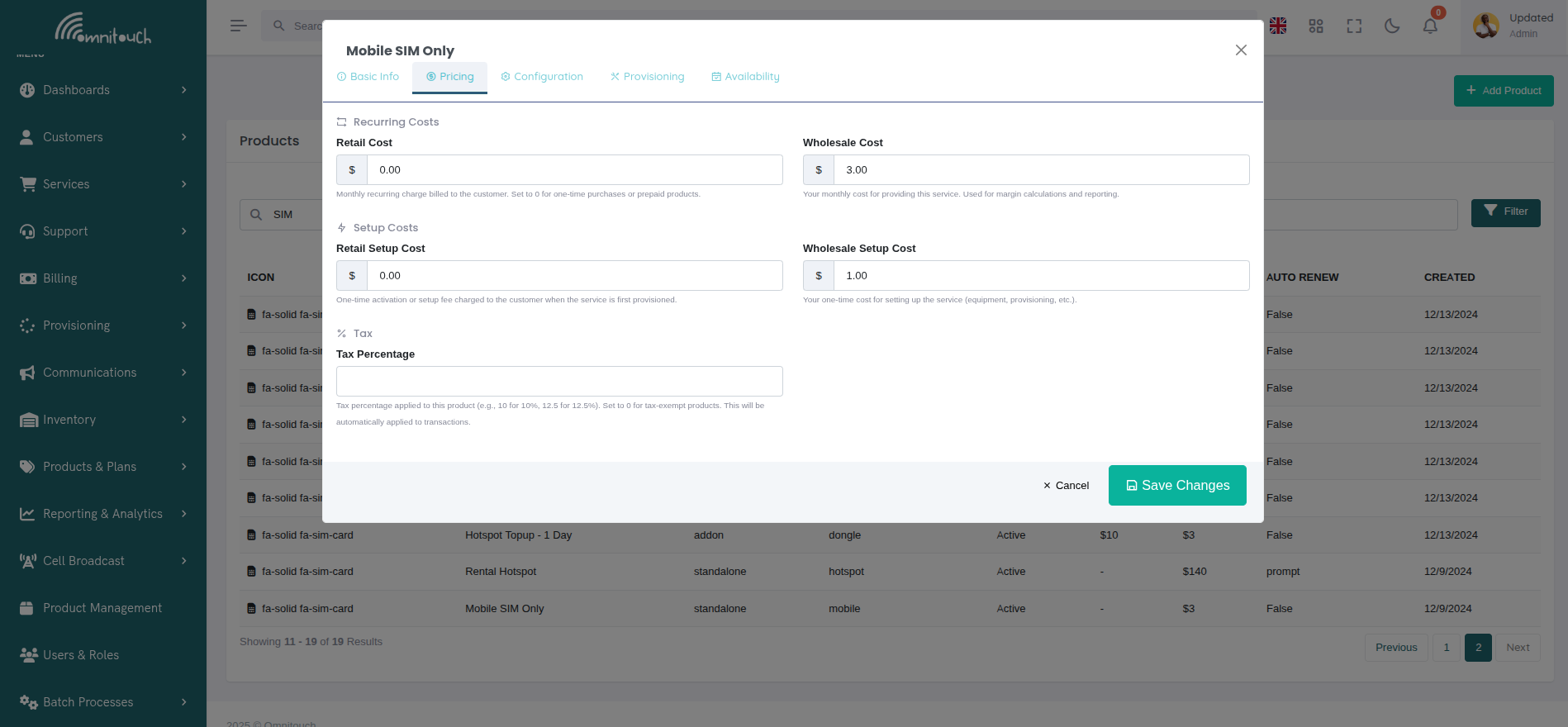
Task: Enter fullscreen using the expand icon
Action: click(1354, 26)
